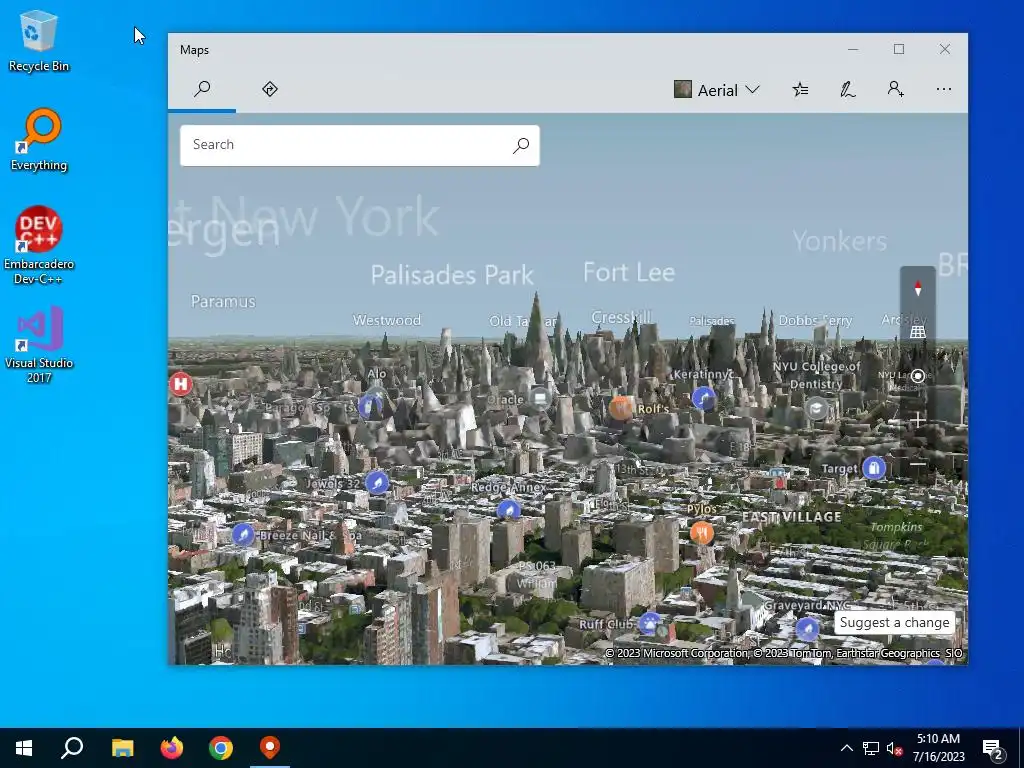Open the clock showing 5:10 AM

coord(938,748)
